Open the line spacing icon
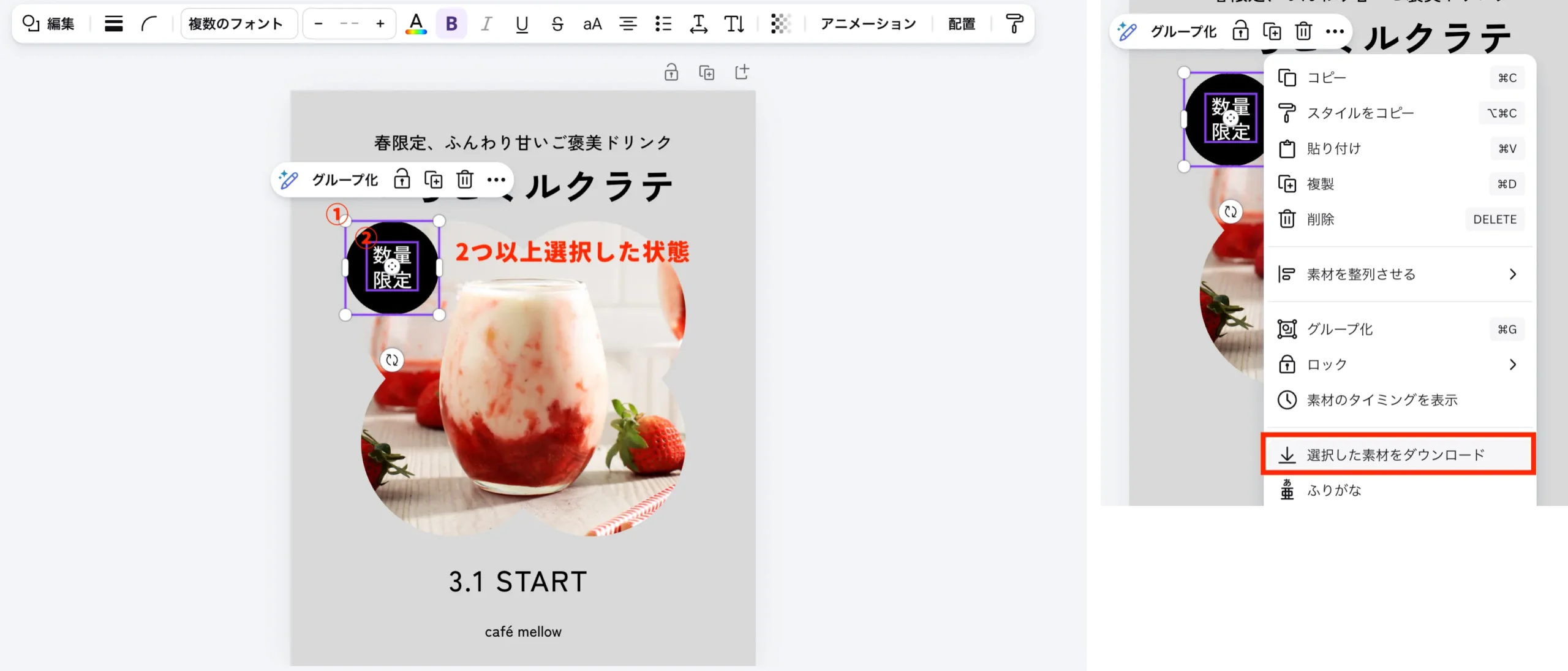 point(698,24)
